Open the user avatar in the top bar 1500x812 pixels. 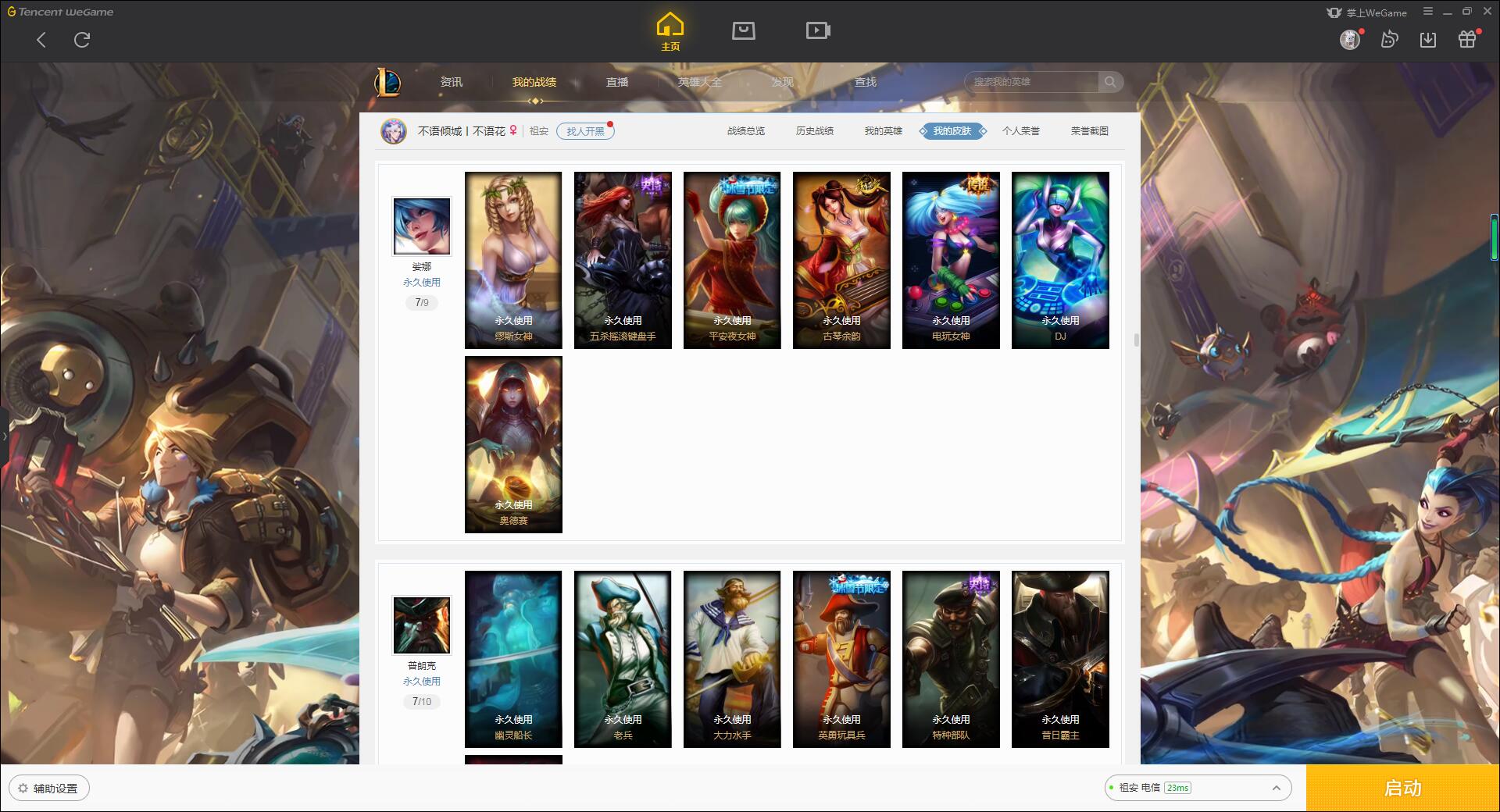point(1350,39)
